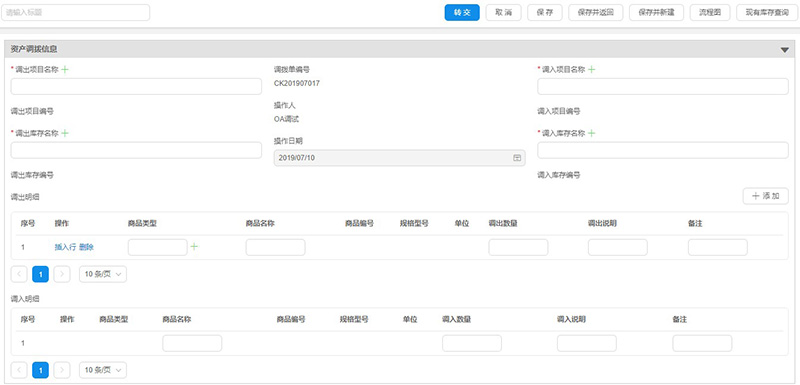Open the 10条/页 dropdown under 调入明细

tap(103, 370)
